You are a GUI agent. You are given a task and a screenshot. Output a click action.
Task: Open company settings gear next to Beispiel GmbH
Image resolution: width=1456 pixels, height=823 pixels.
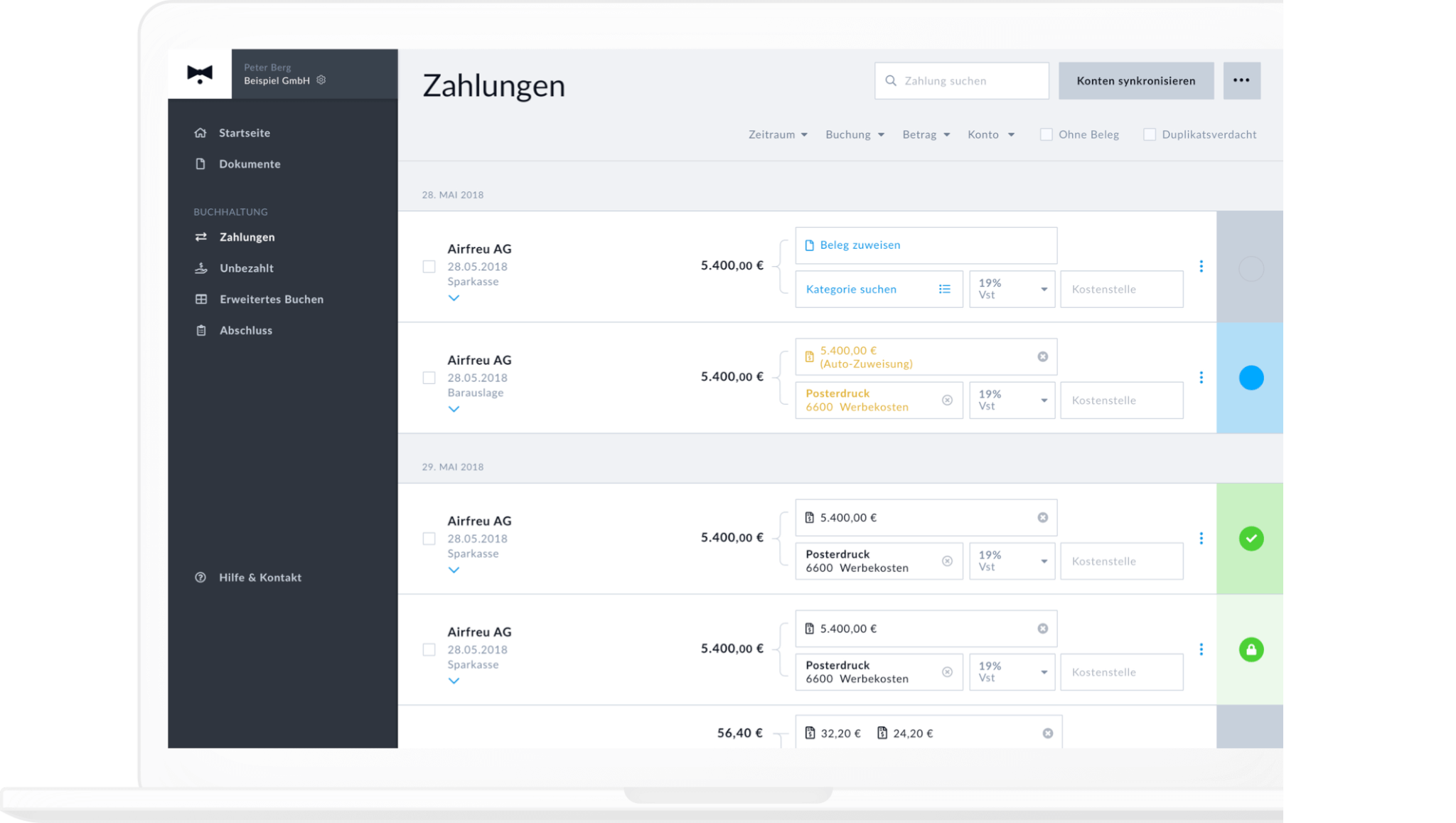coord(321,80)
